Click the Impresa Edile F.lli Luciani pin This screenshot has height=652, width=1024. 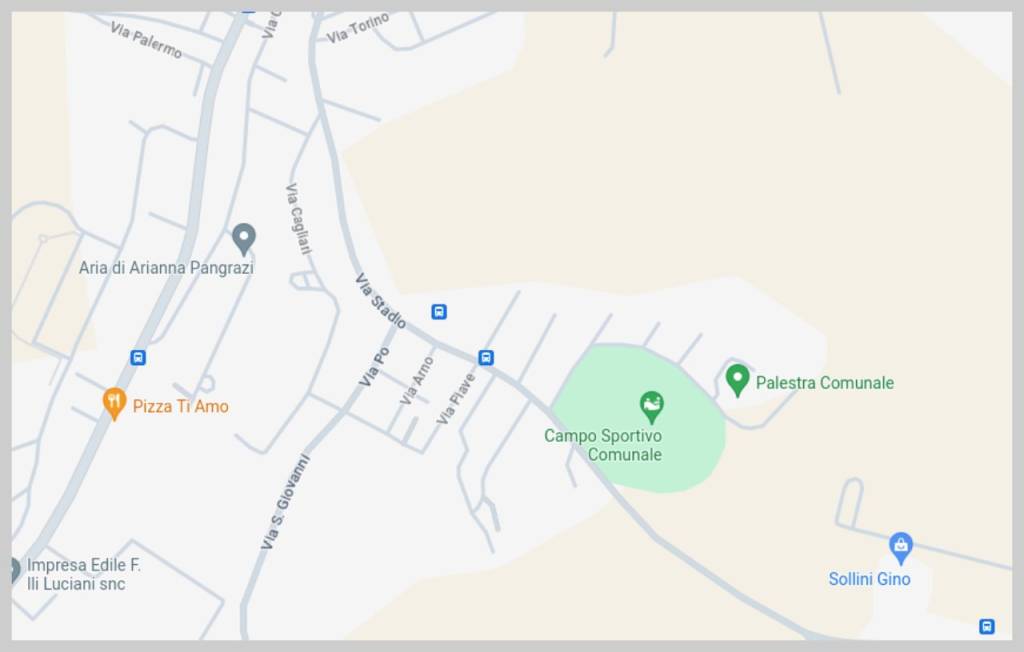(x=14, y=570)
